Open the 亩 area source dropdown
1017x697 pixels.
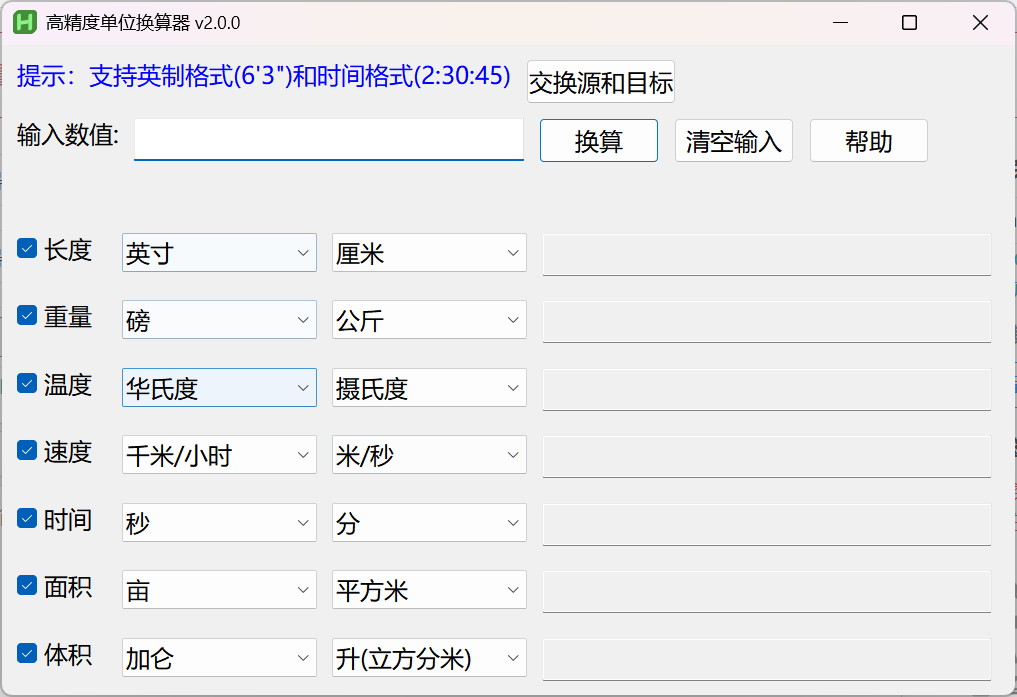click(x=219, y=590)
